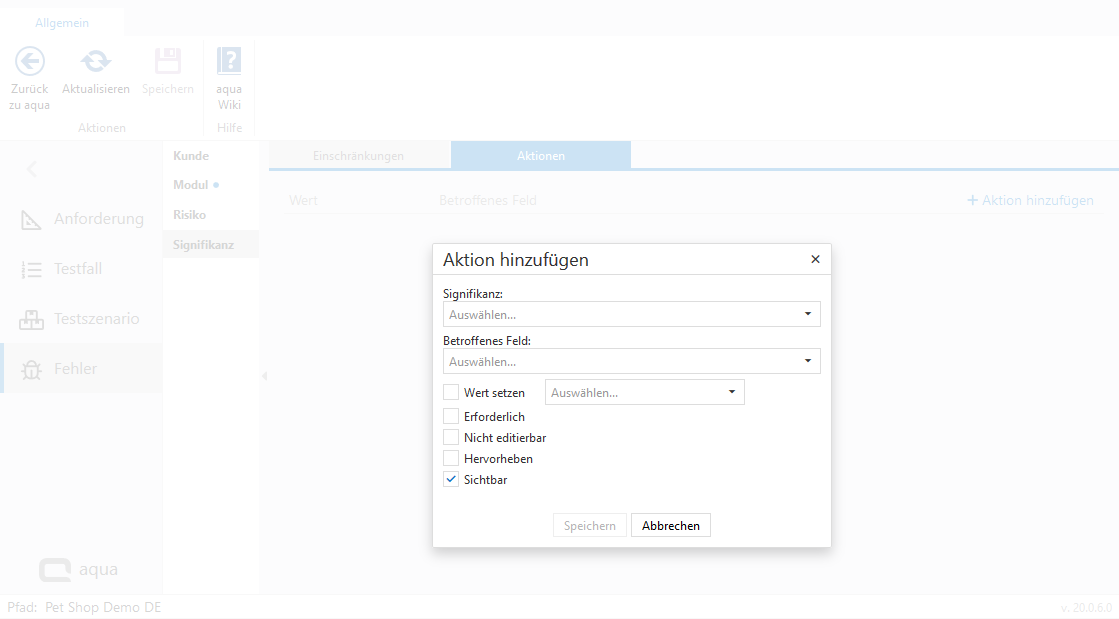Click the Anforderung triangle ruler icon
The height and width of the screenshot is (619, 1119).
[32, 219]
